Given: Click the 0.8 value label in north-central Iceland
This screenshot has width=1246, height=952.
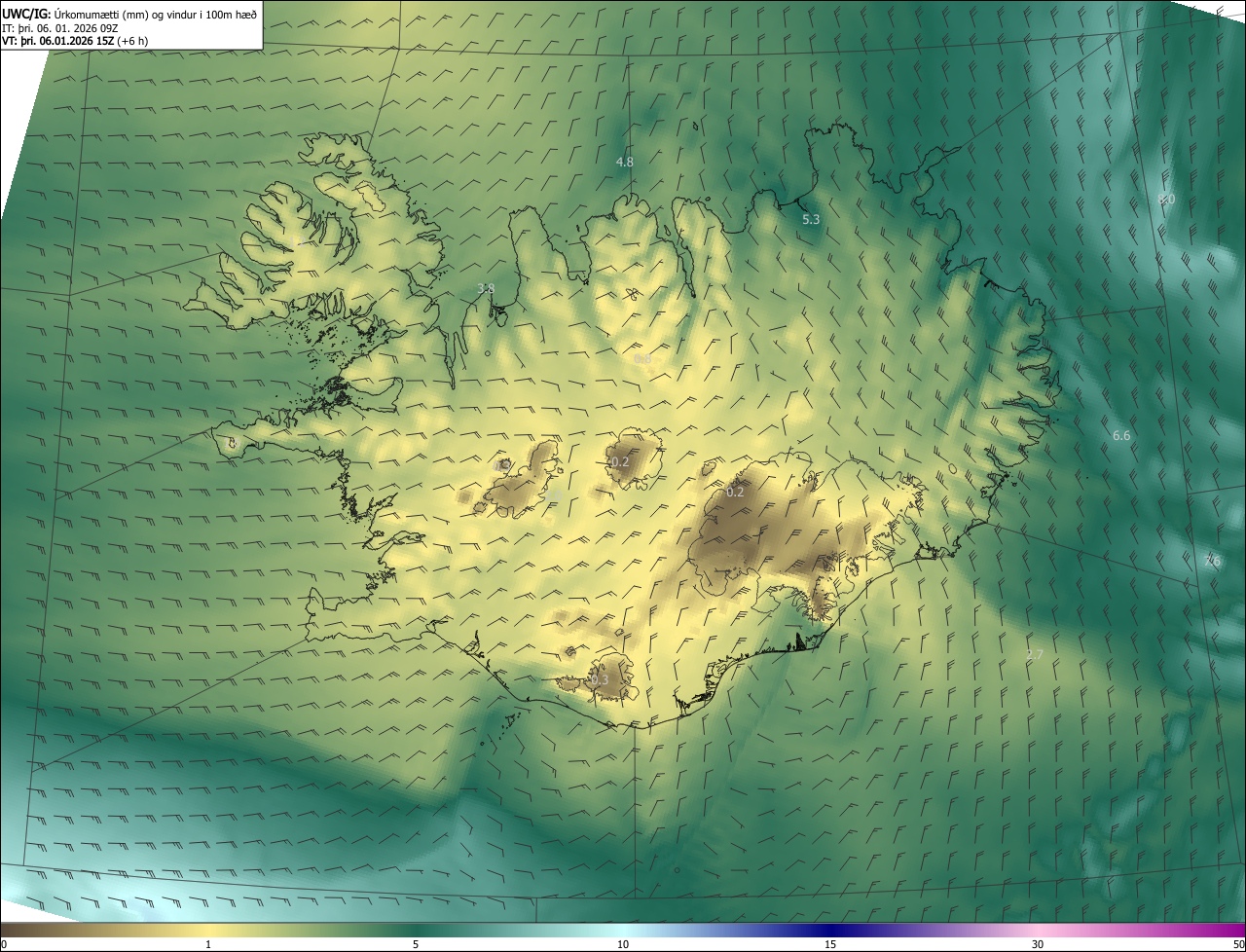Looking at the screenshot, I should point(642,359).
